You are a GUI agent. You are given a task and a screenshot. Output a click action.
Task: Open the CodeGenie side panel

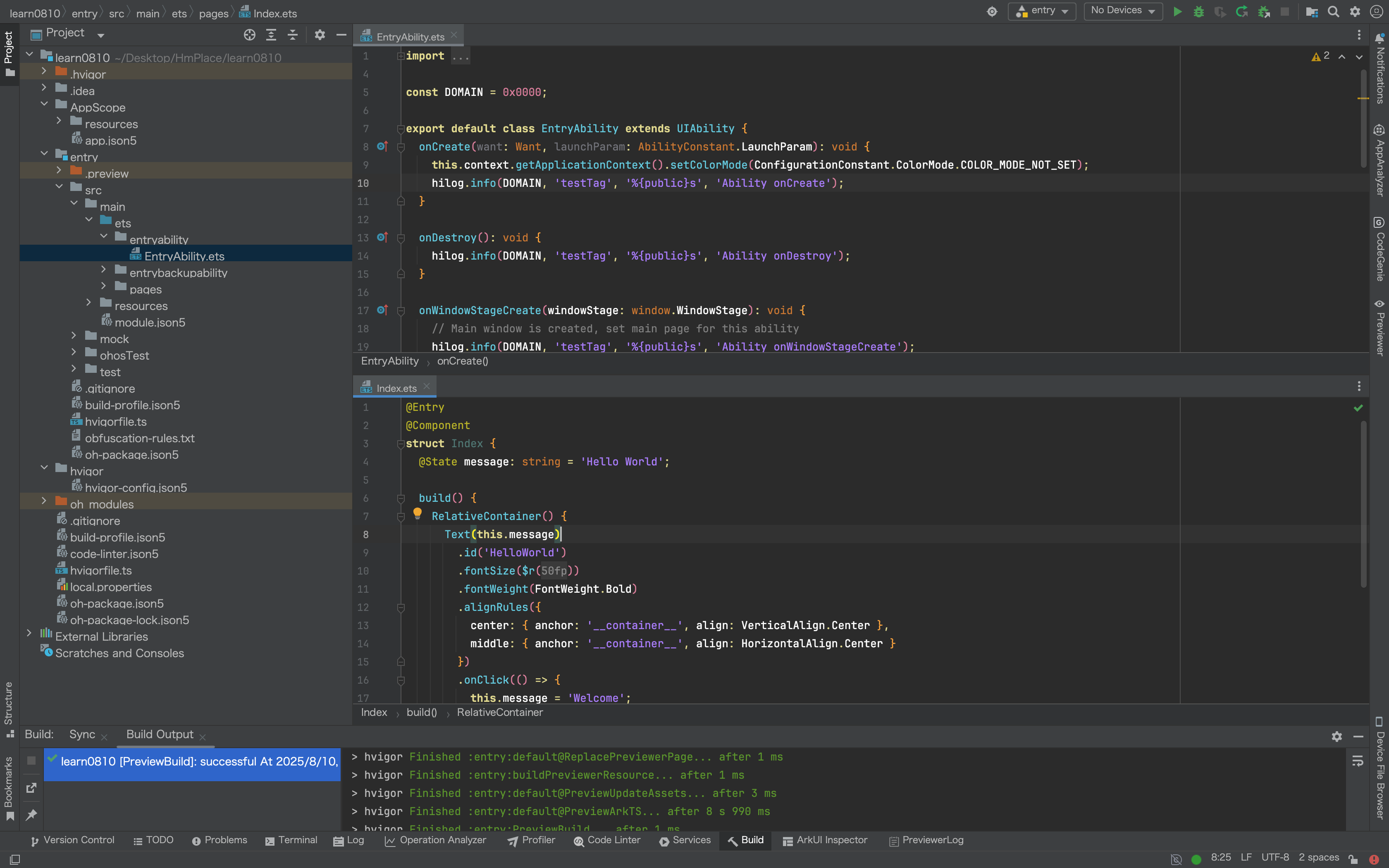1380,249
